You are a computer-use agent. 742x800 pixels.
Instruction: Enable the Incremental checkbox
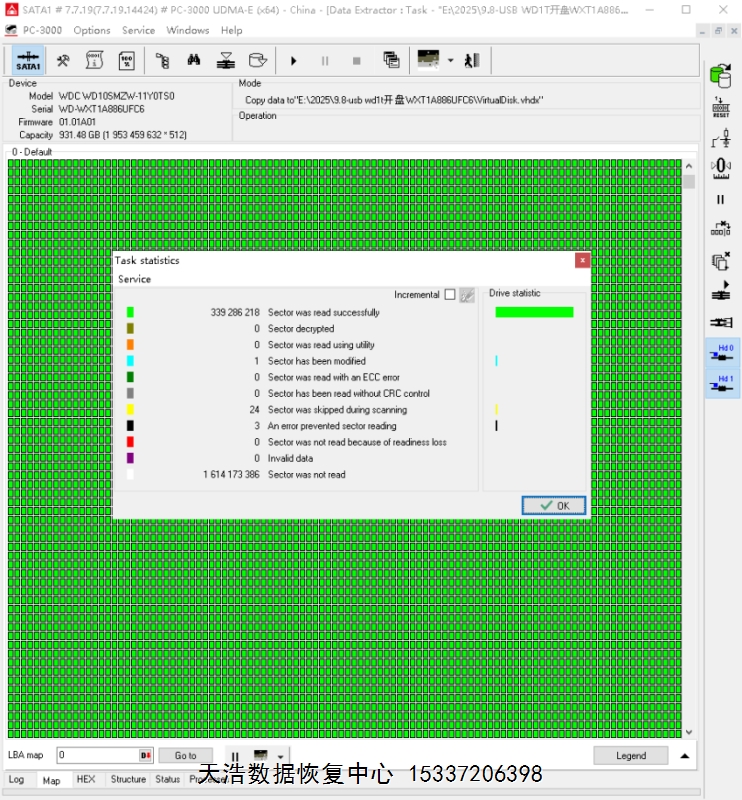click(x=449, y=294)
